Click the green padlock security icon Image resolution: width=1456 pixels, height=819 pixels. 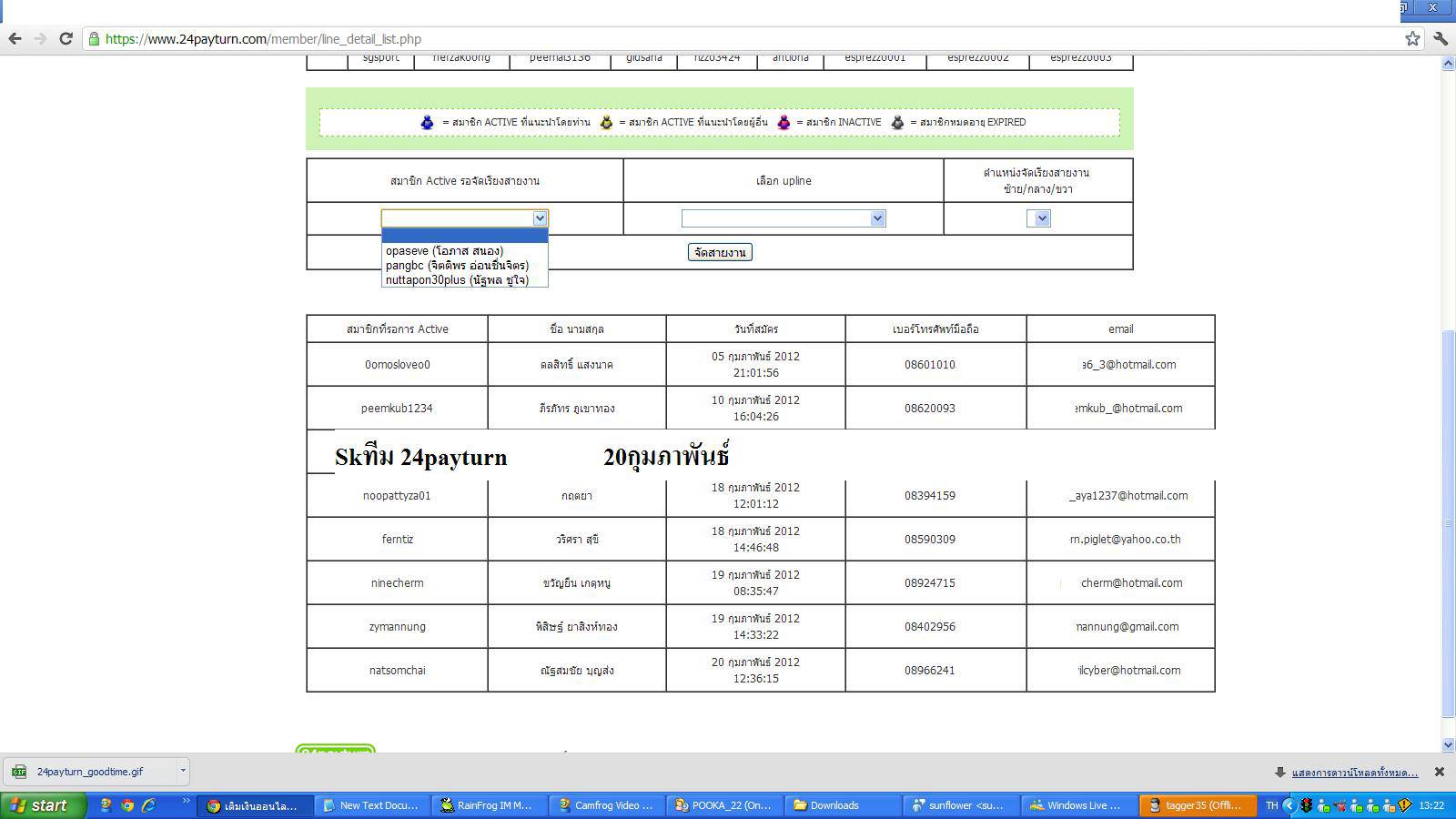pyautogui.click(x=94, y=38)
